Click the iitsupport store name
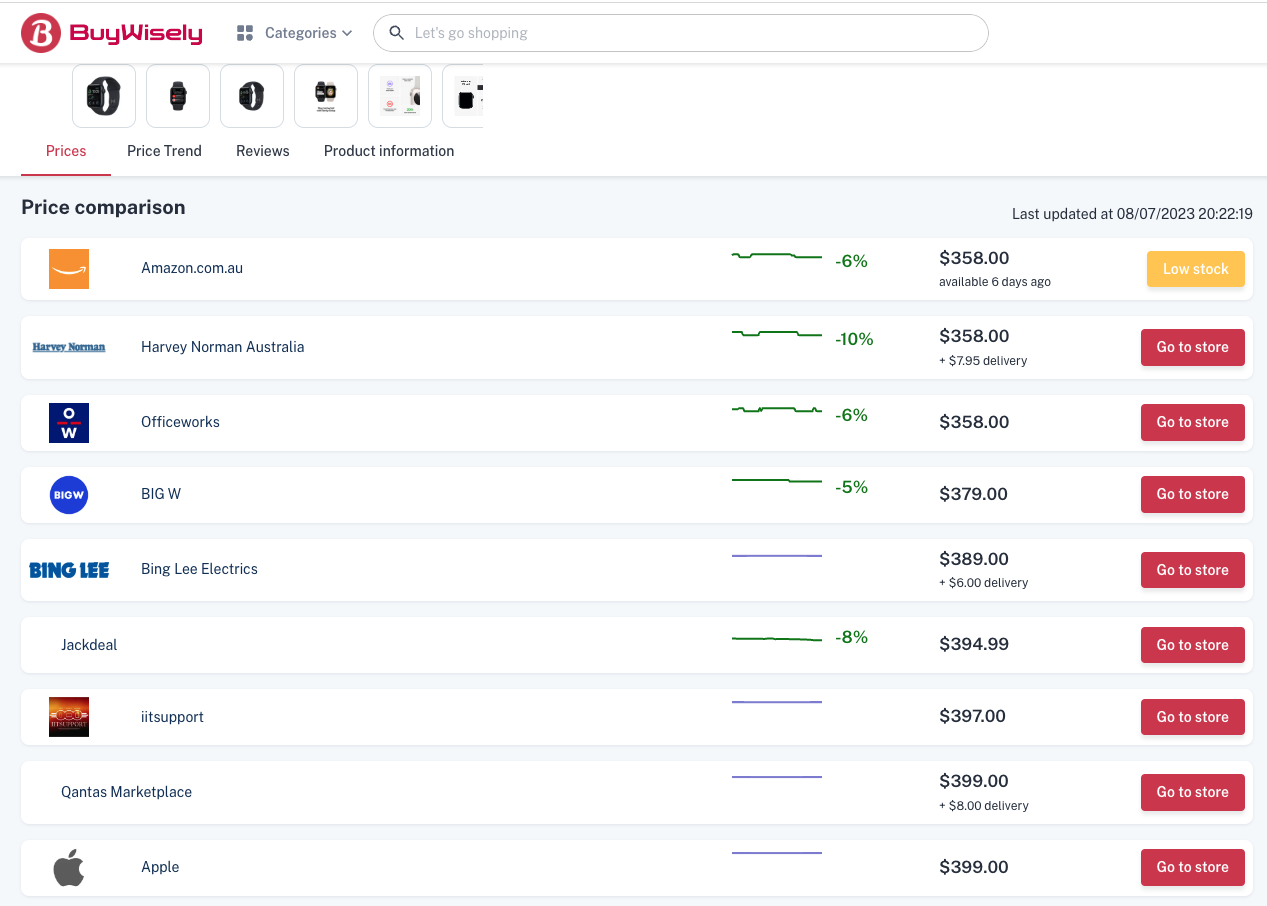The image size is (1267, 906). [x=172, y=717]
